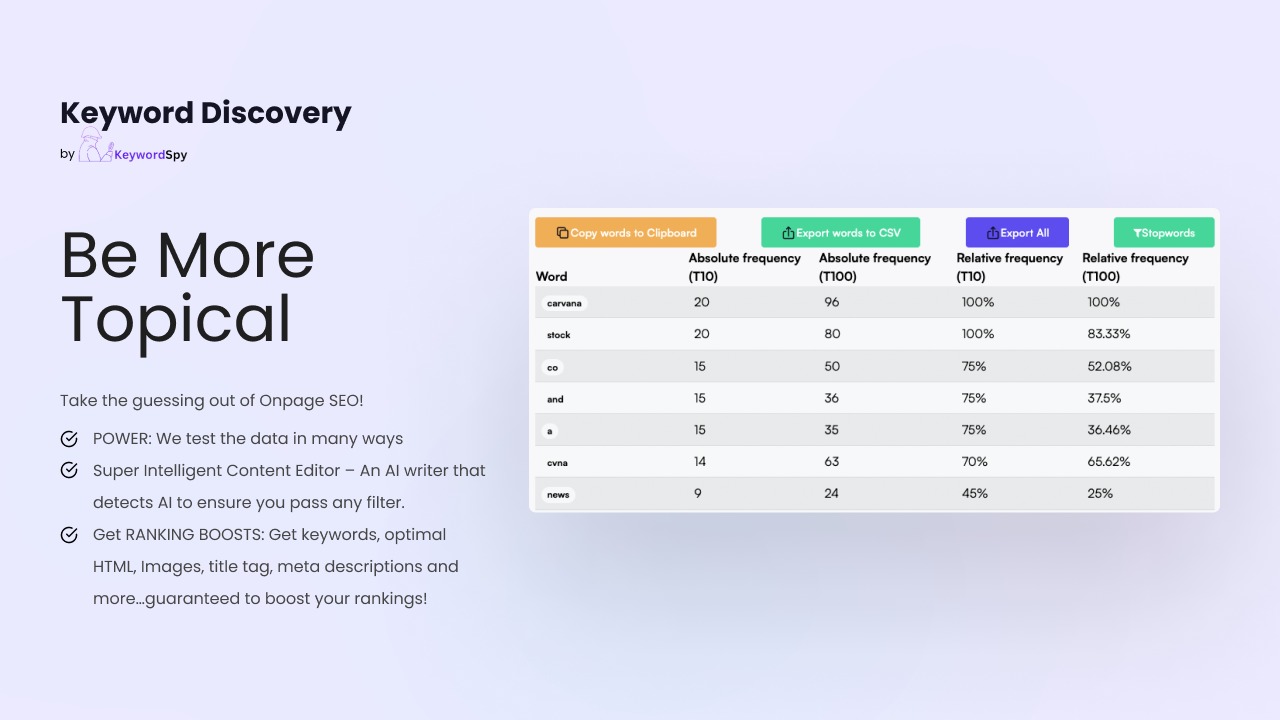Select the cvna word tag
Viewport: 1280px width, 720px height.
coord(558,463)
